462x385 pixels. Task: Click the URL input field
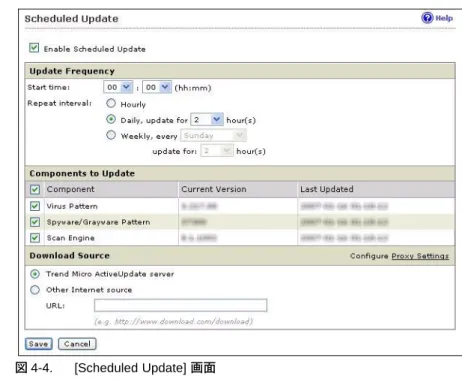tap(181, 305)
